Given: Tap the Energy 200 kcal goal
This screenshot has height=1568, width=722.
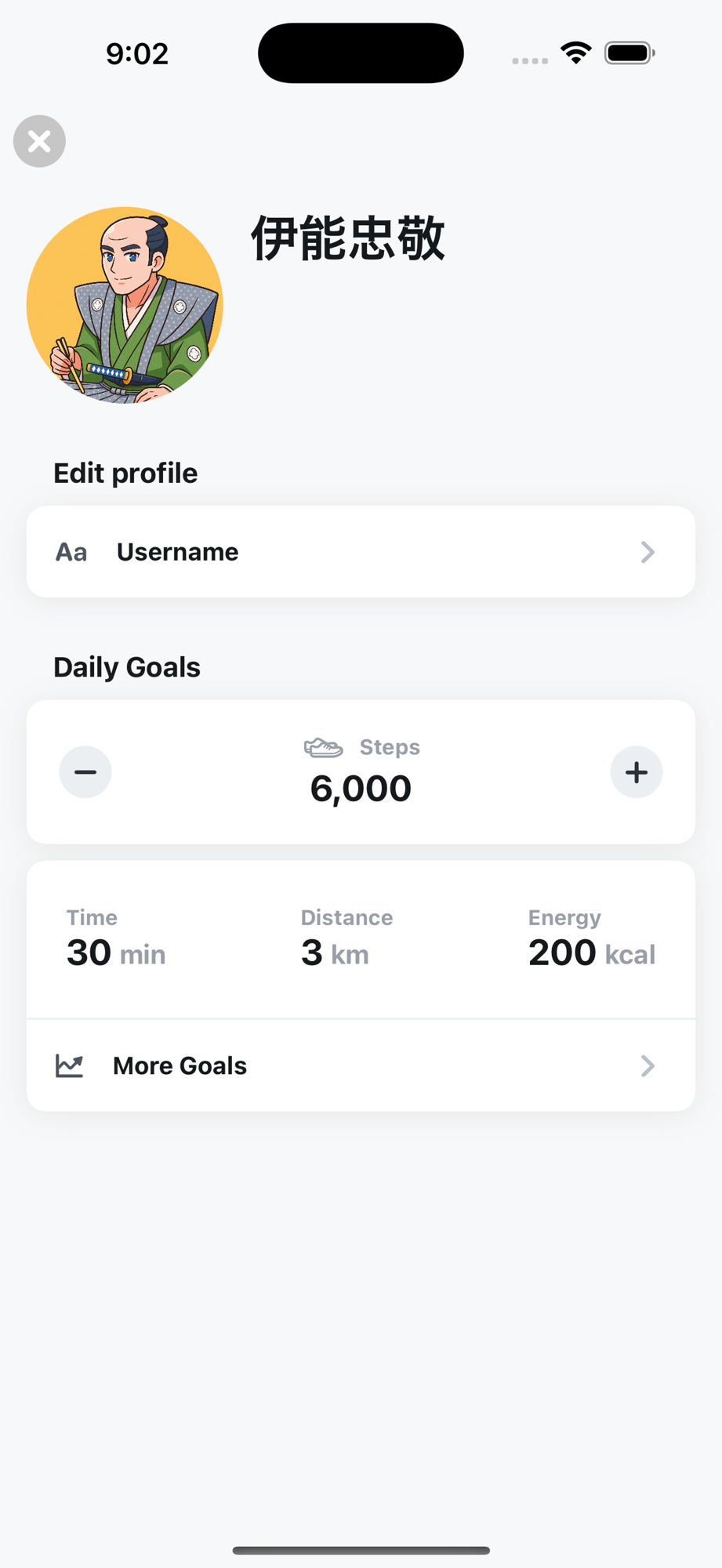Looking at the screenshot, I should coord(591,939).
